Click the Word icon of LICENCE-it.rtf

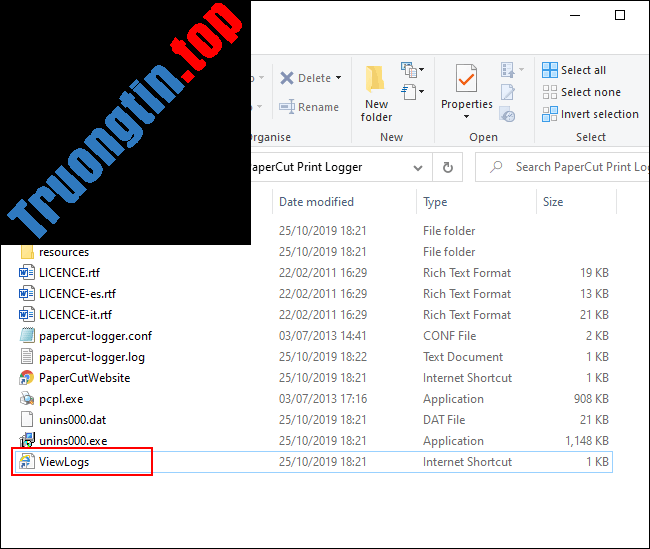(27, 315)
